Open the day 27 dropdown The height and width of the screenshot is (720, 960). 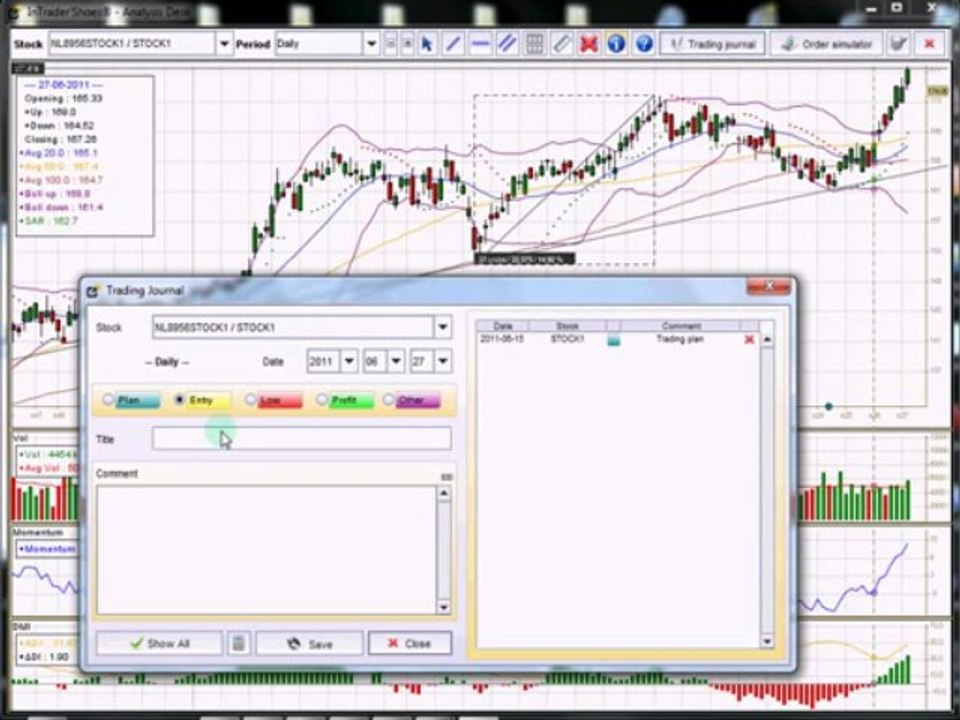[443, 361]
